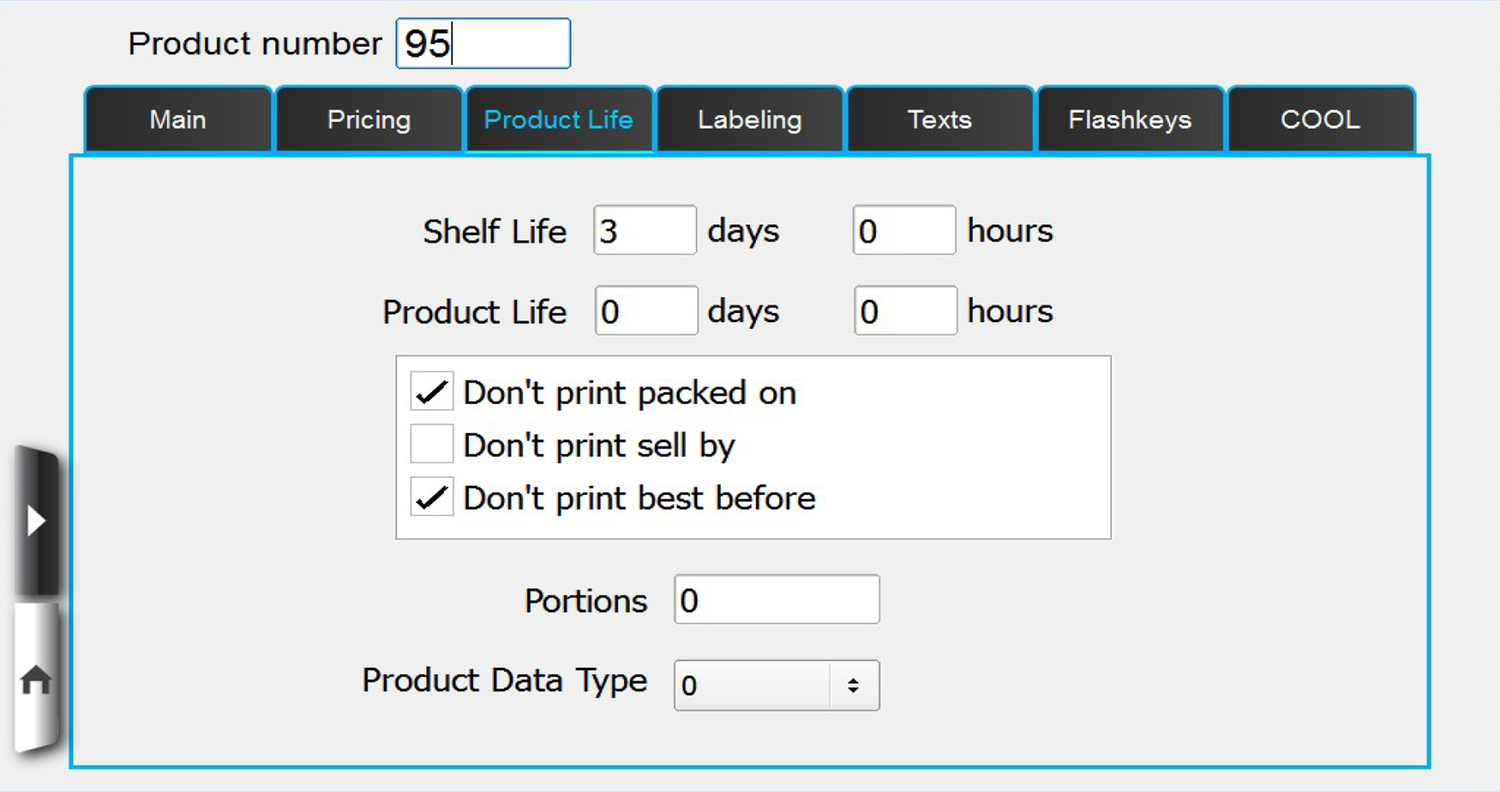Click the home icon on left sidebar

point(36,681)
